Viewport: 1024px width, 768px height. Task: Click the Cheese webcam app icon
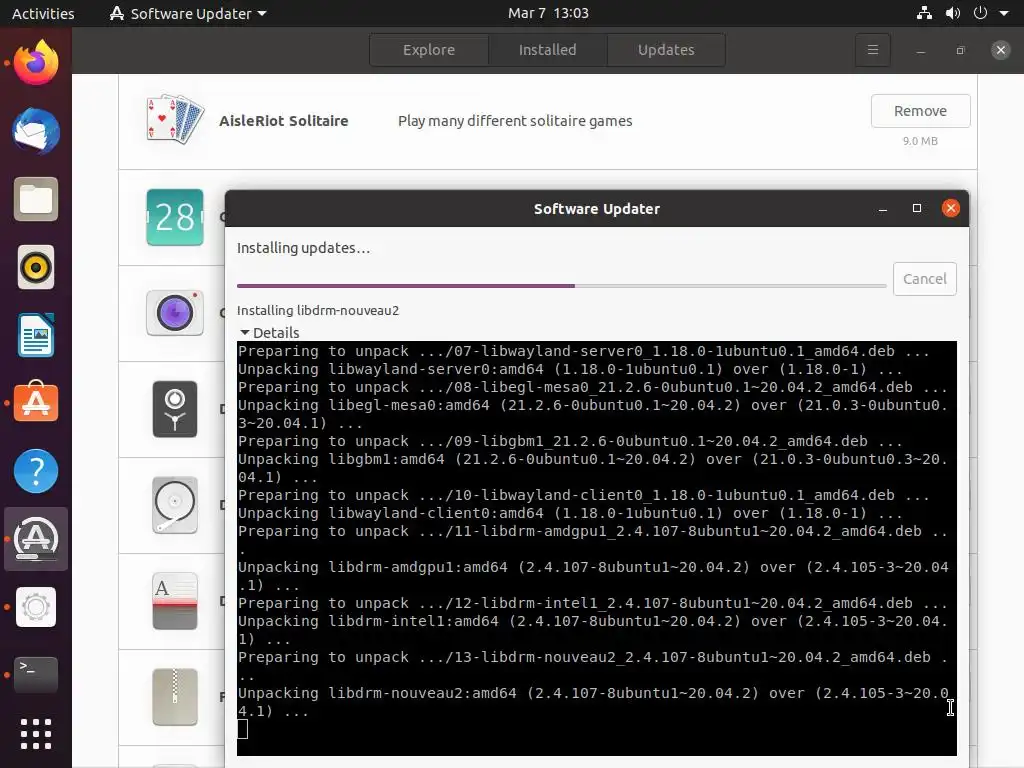pos(175,313)
